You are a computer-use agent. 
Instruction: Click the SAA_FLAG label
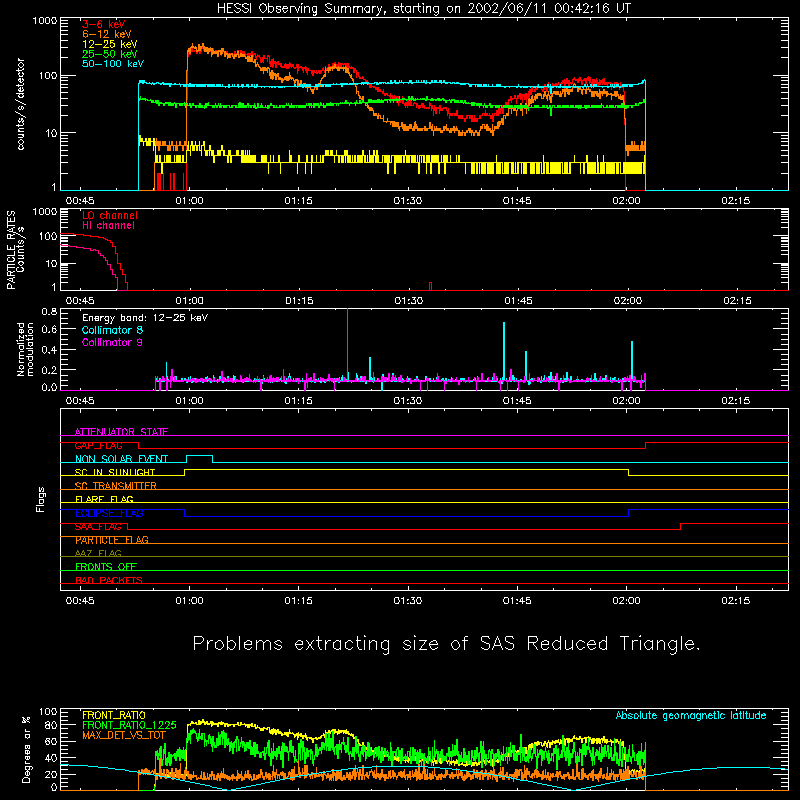coord(98,527)
